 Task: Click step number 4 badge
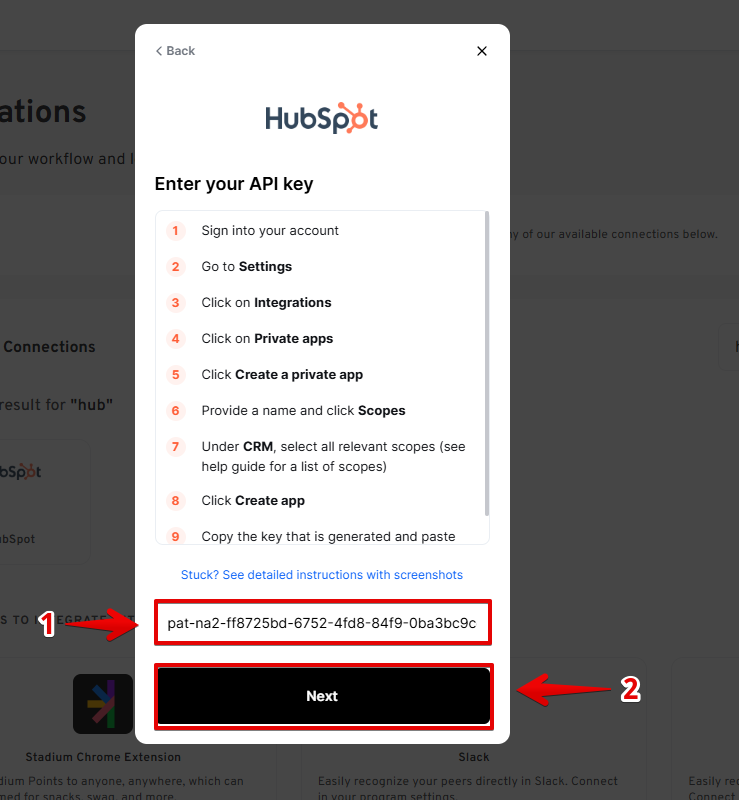click(176, 339)
